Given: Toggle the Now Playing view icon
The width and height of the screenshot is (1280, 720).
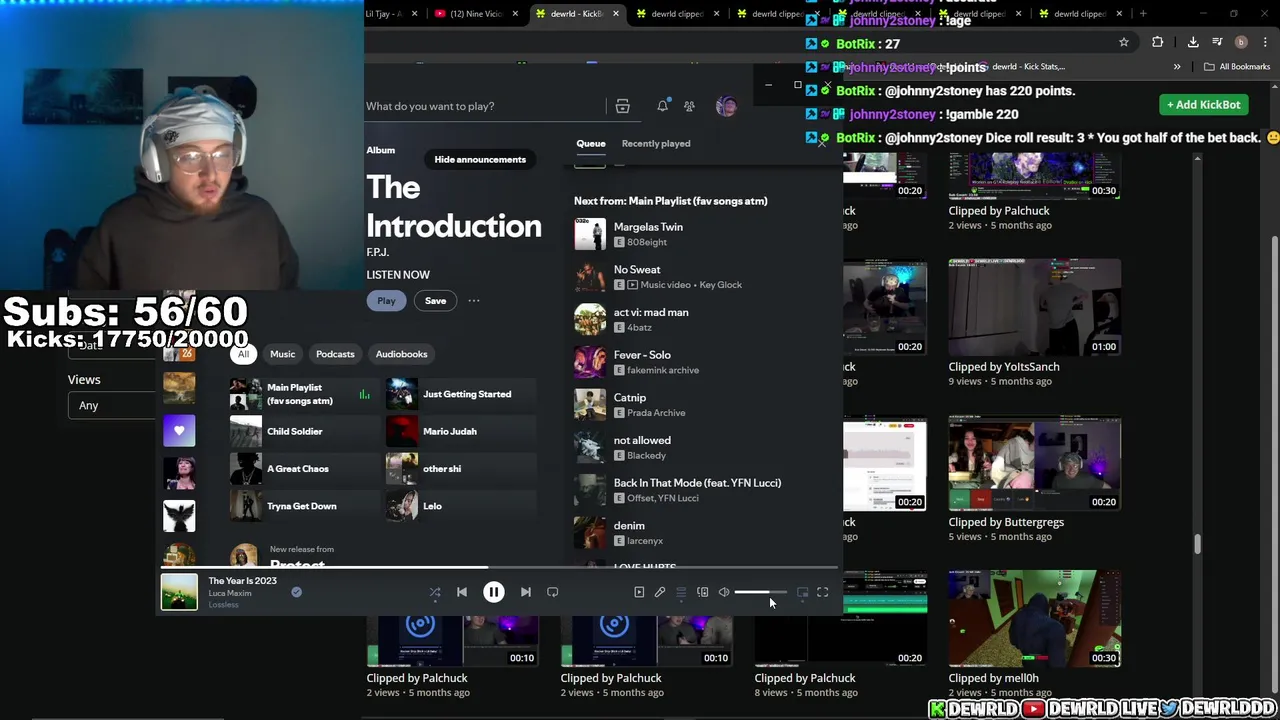Looking at the screenshot, I should 639,592.
